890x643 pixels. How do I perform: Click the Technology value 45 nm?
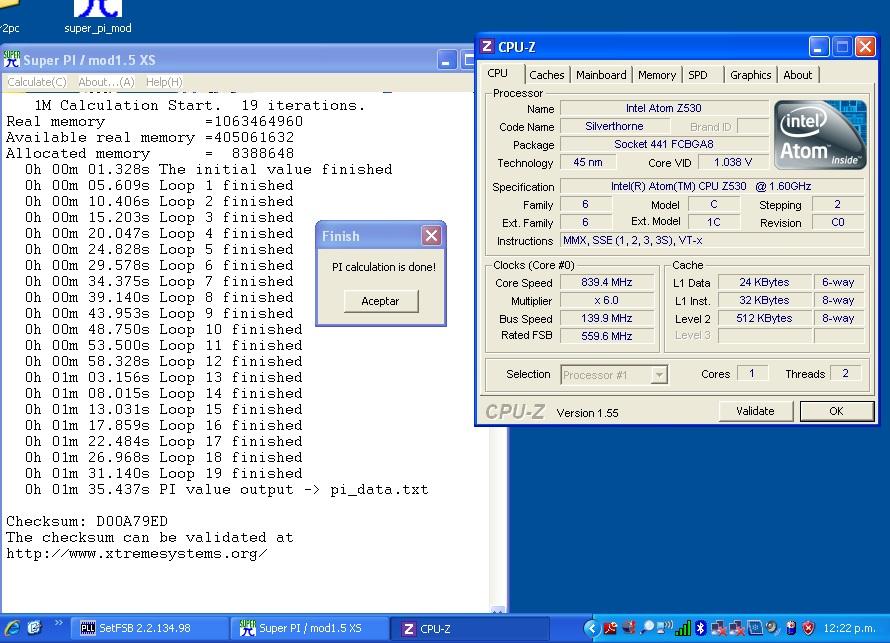pos(587,162)
